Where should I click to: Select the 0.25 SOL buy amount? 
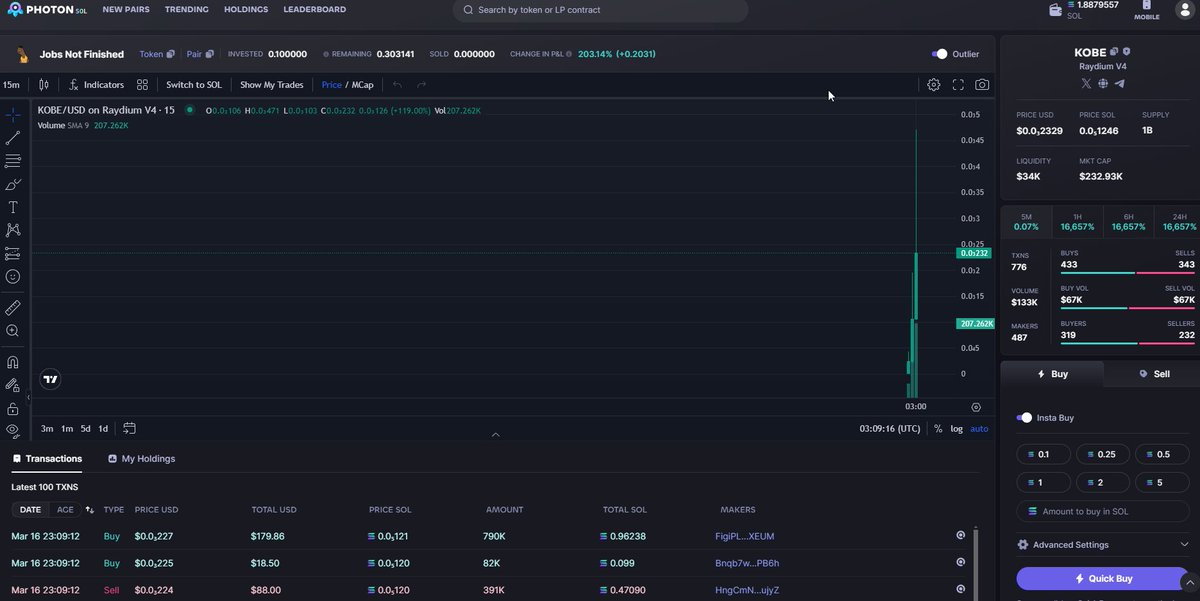point(1103,454)
